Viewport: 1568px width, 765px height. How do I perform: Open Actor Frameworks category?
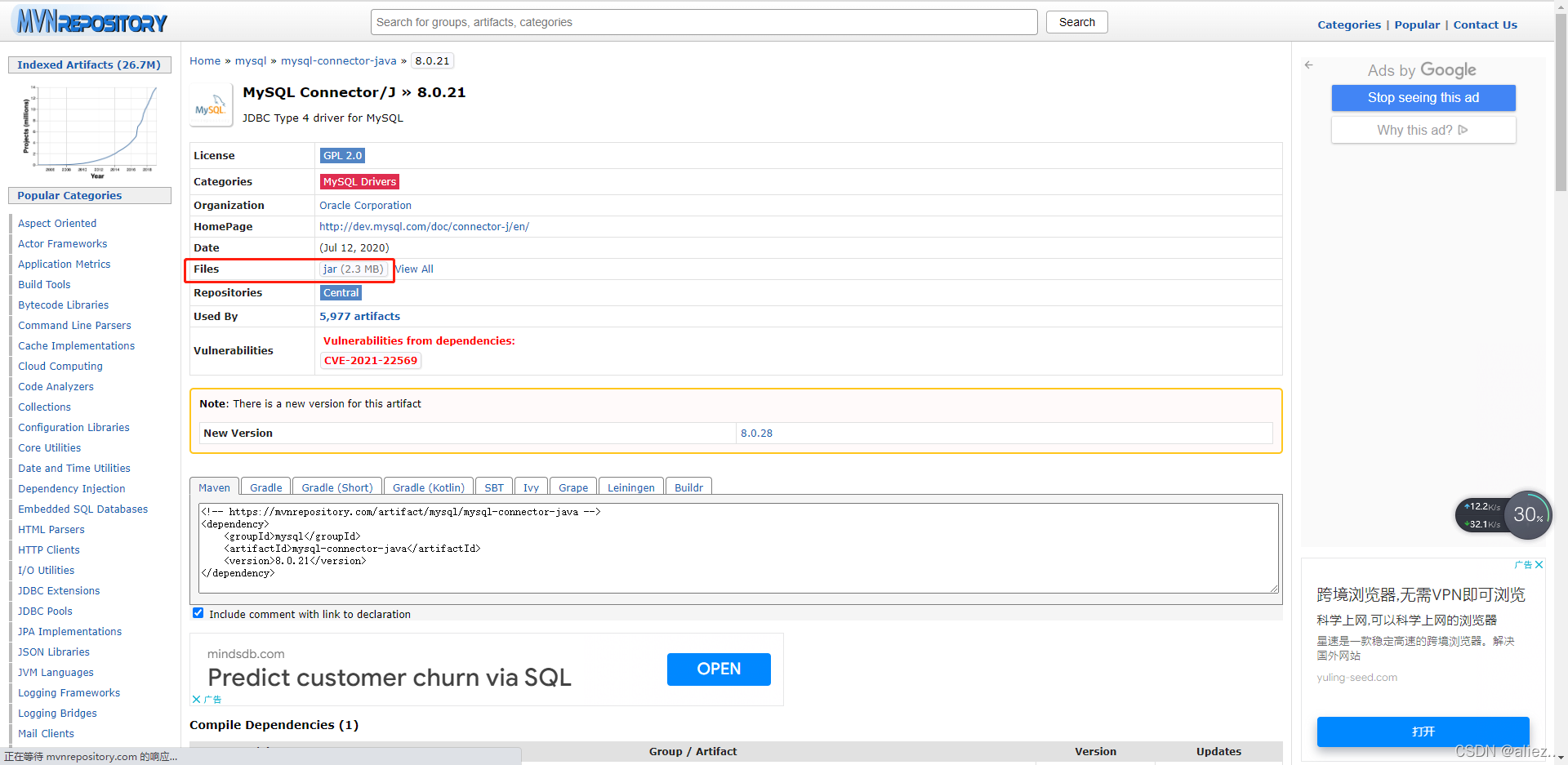[62, 243]
